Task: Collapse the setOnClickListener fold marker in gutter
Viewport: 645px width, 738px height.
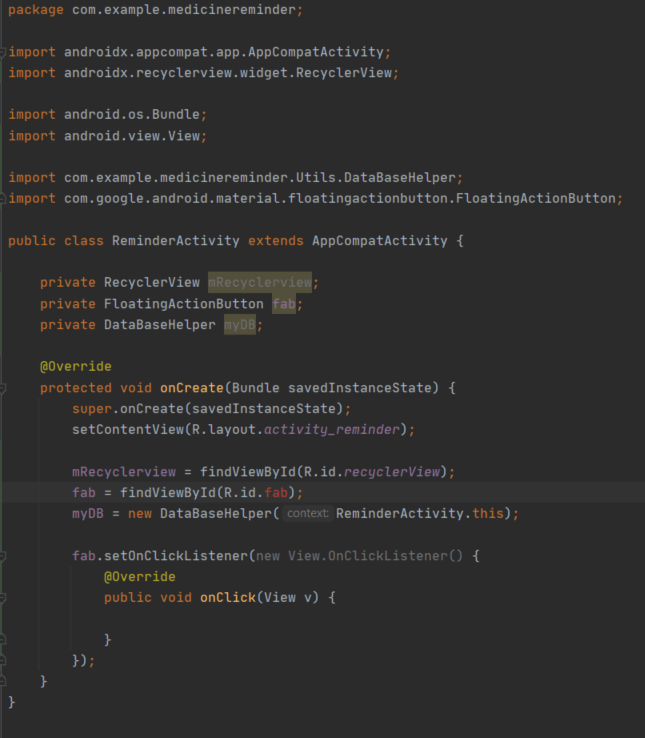Action: click(x=2, y=556)
